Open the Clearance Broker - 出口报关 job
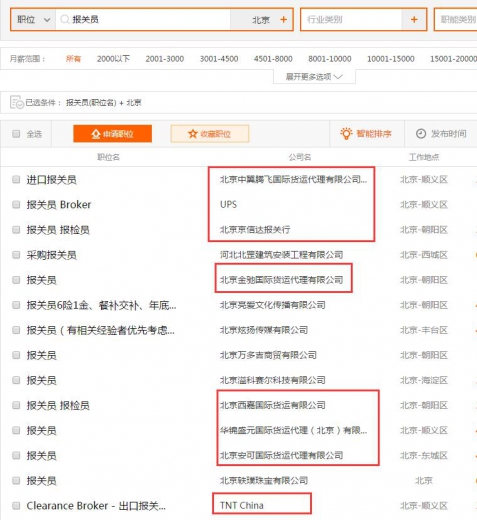 96,506
